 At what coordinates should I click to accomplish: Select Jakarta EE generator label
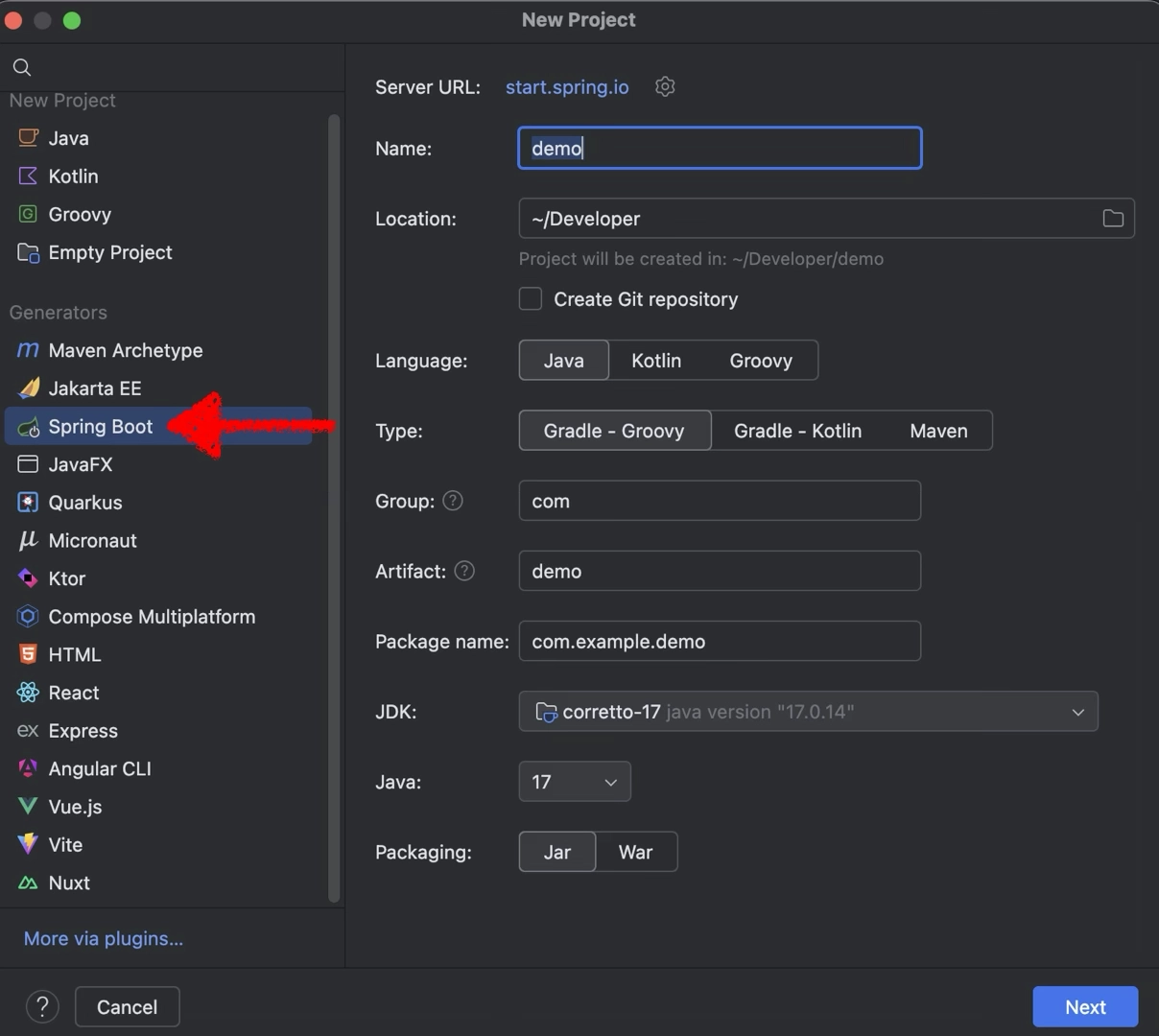point(95,388)
